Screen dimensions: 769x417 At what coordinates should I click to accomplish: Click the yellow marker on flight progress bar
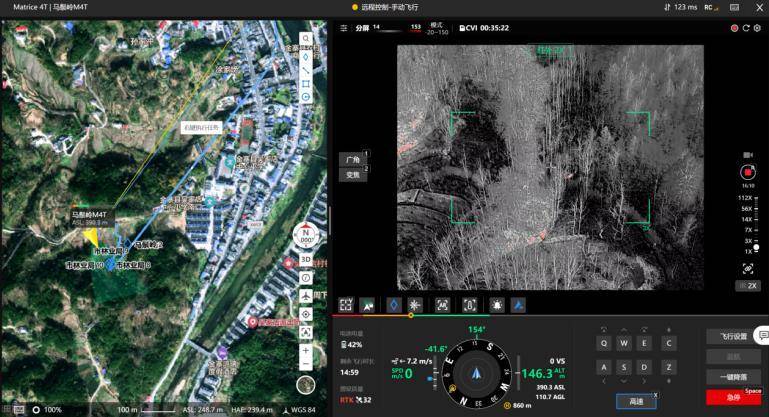coord(410,315)
